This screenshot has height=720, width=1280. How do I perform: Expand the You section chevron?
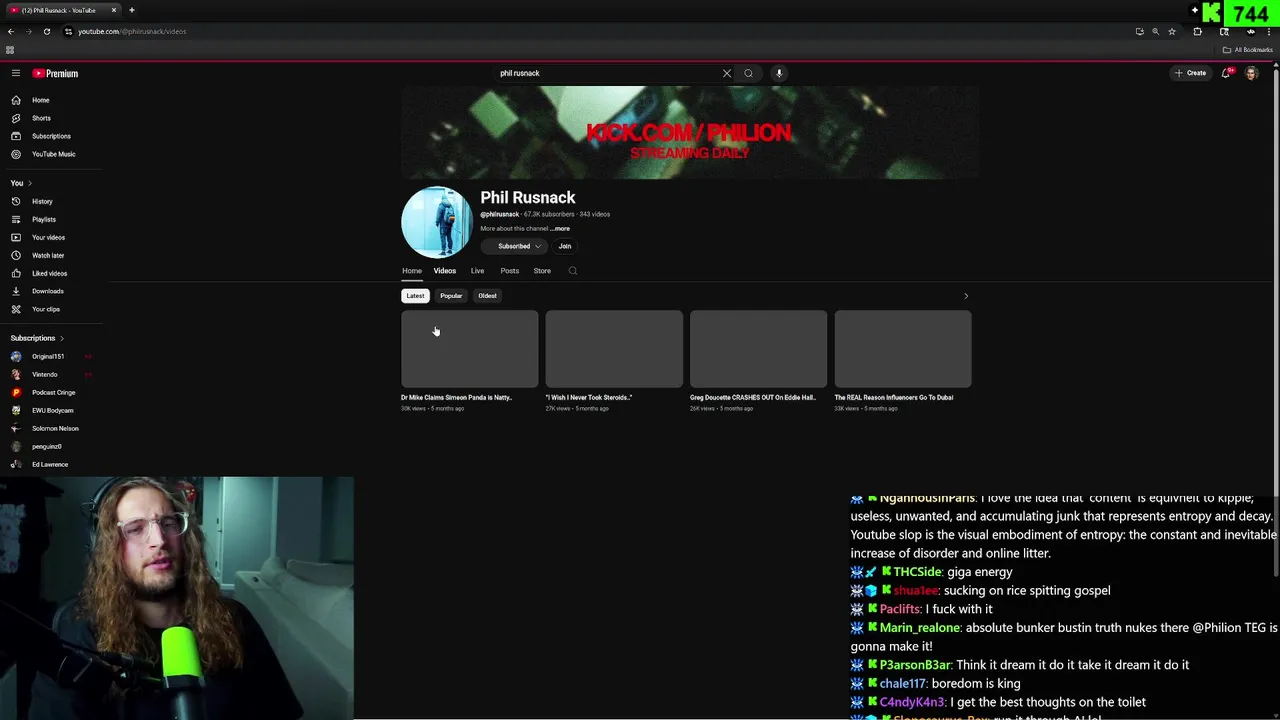(30, 183)
